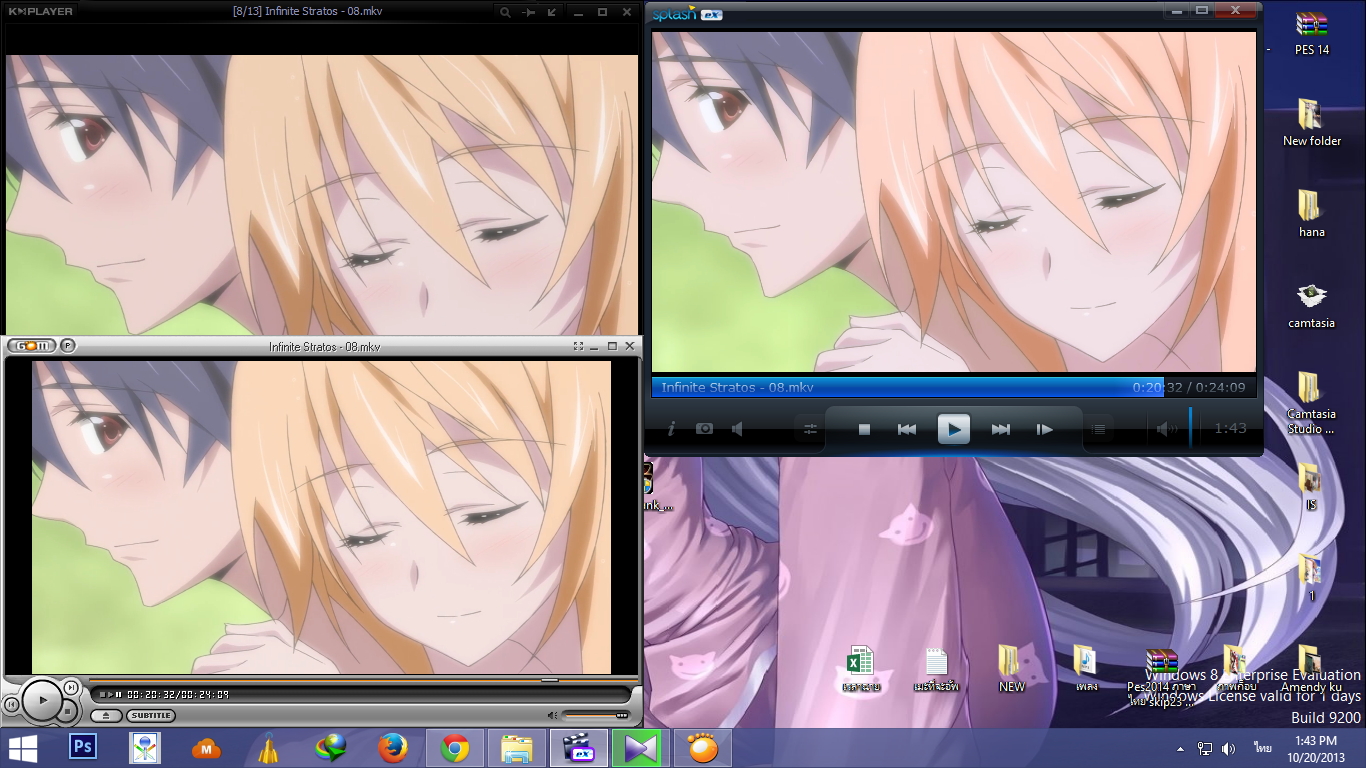Screen dimensions: 1366x768
Task: Toggle GOM Player fullscreen icon
Action: click(x=578, y=346)
